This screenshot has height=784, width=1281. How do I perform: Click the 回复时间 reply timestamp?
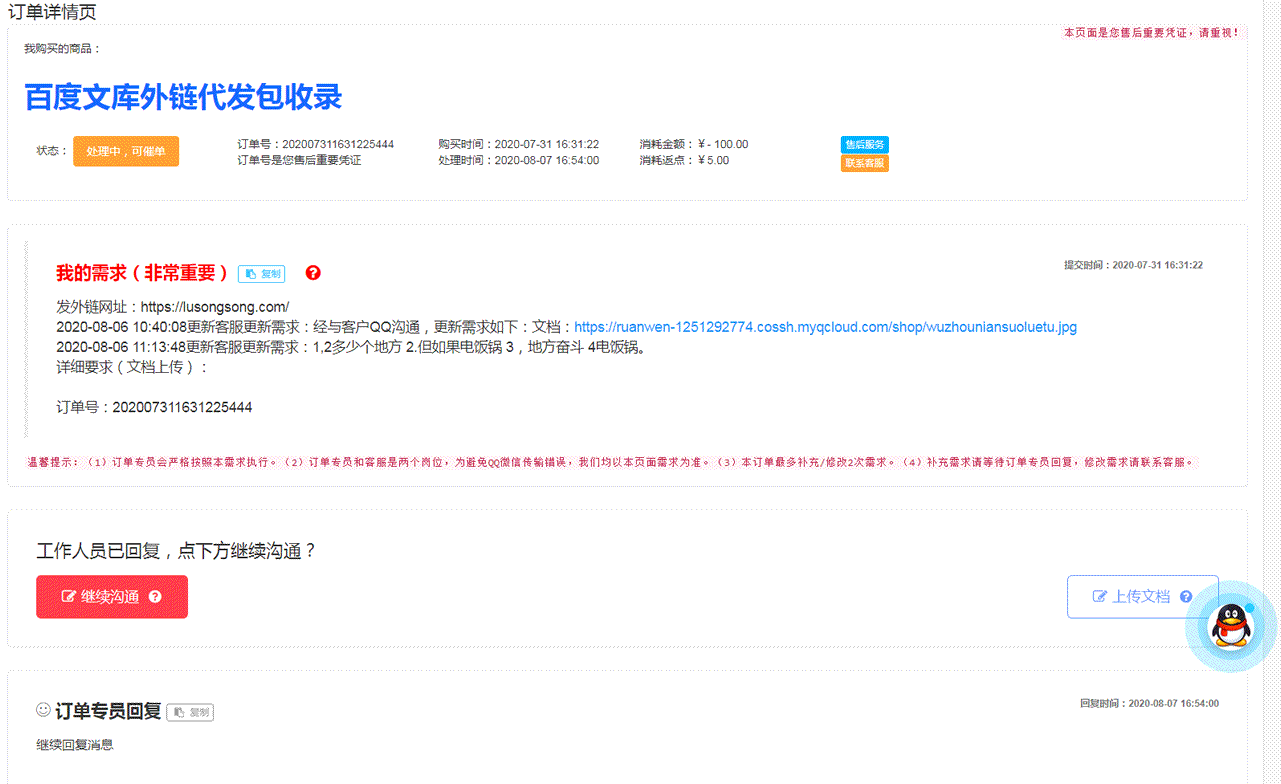point(1149,703)
